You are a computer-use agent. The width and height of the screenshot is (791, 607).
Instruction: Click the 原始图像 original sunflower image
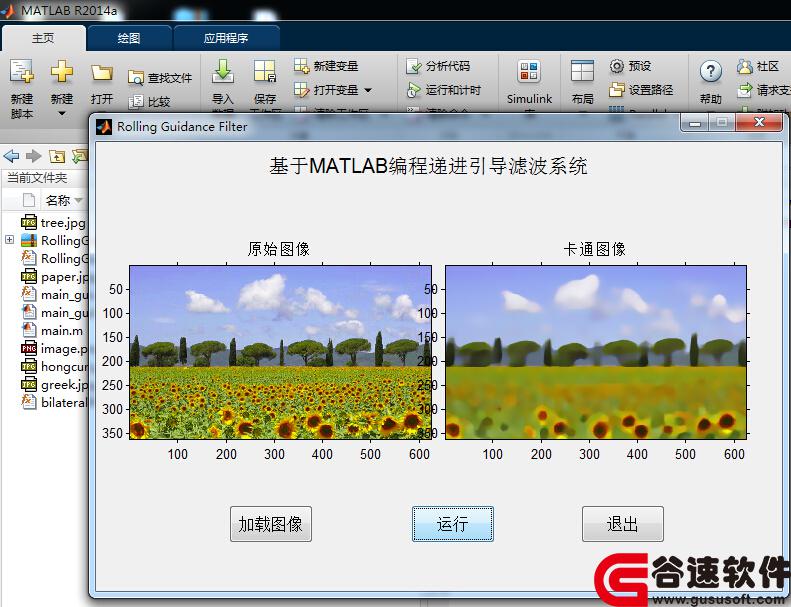coord(280,352)
